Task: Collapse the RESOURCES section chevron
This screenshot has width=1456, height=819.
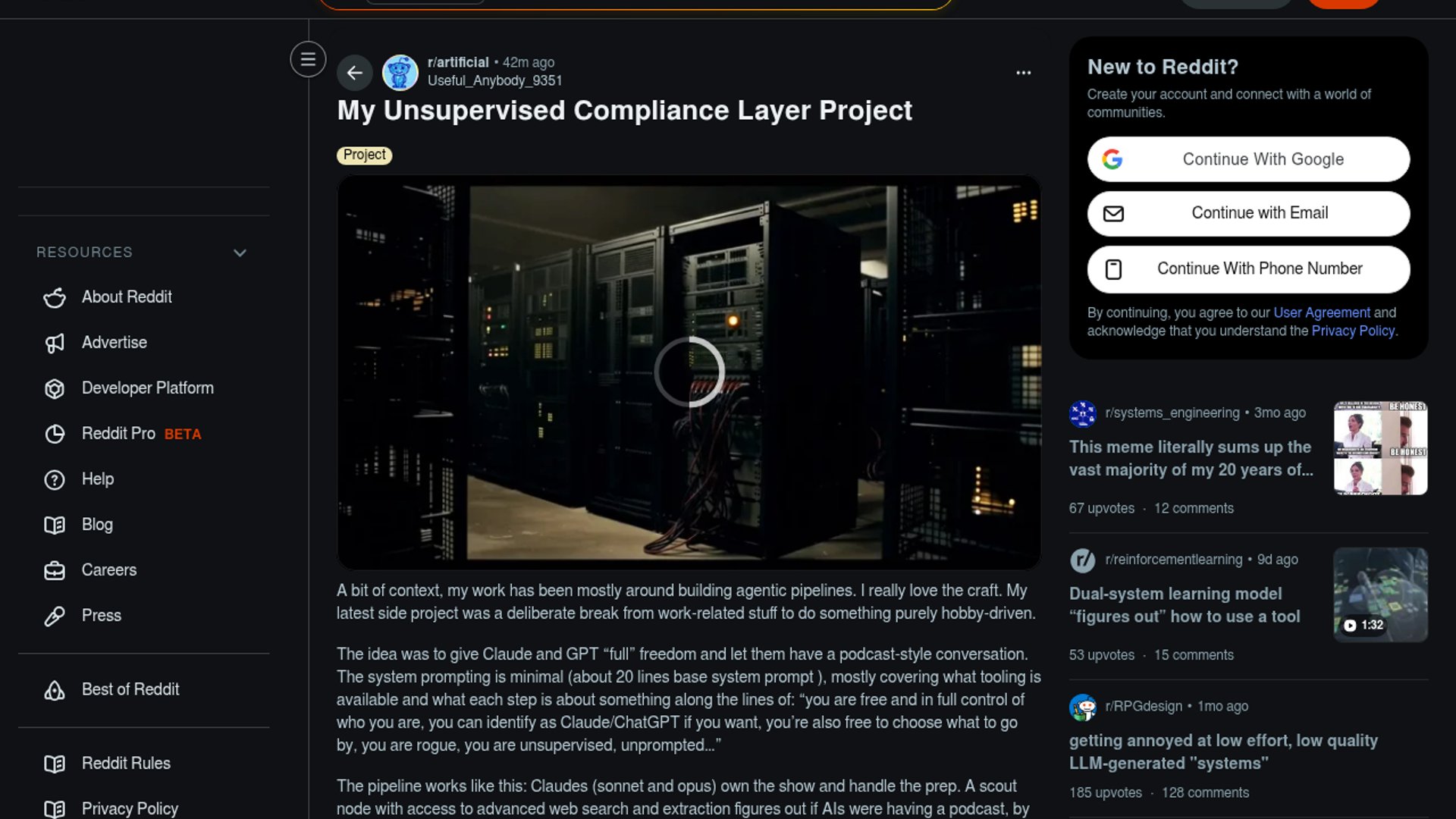Action: click(x=240, y=253)
